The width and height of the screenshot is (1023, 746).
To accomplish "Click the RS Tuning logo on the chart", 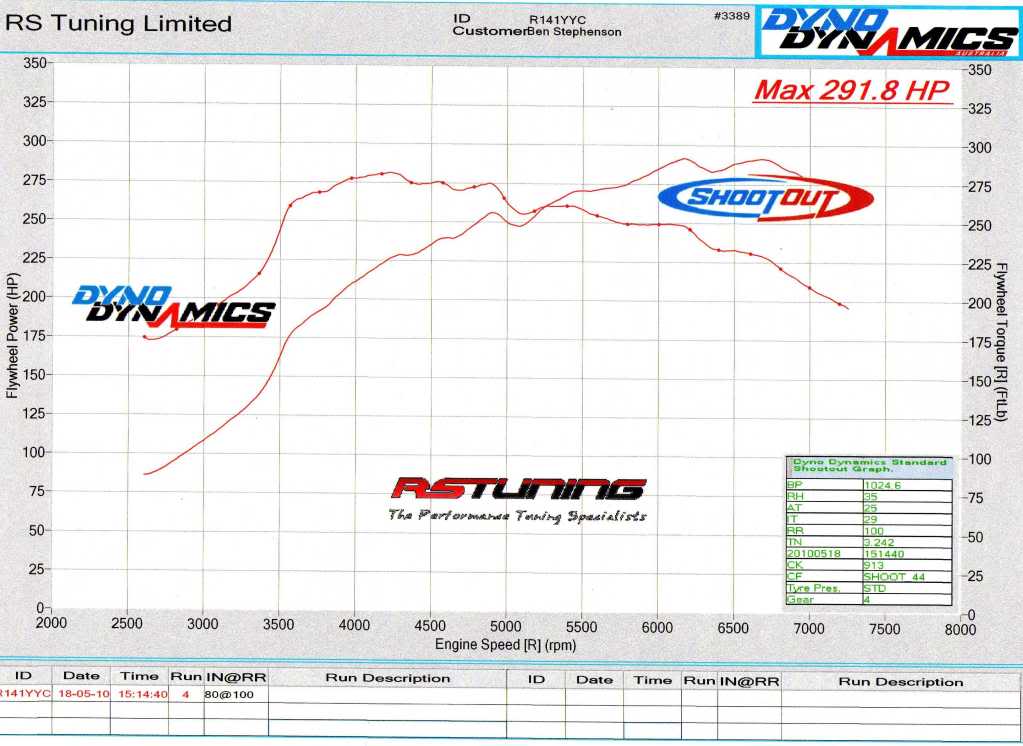I will [x=517, y=489].
